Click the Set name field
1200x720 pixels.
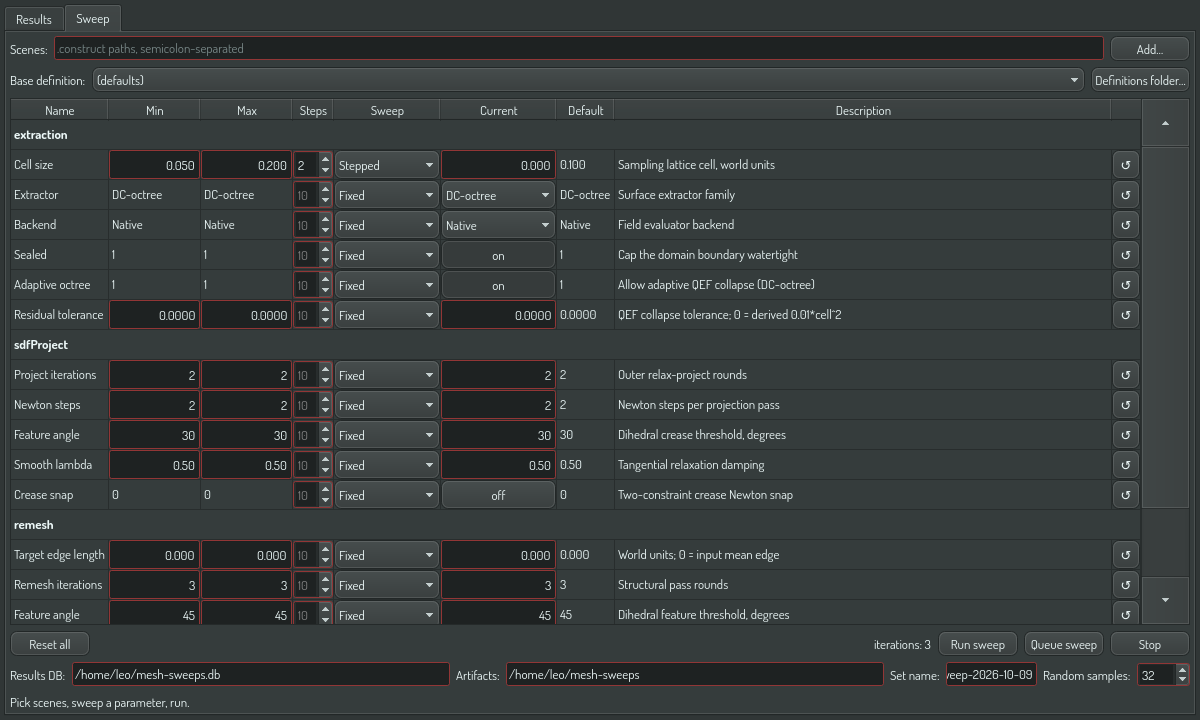pyautogui.click(x=991, y=674)
